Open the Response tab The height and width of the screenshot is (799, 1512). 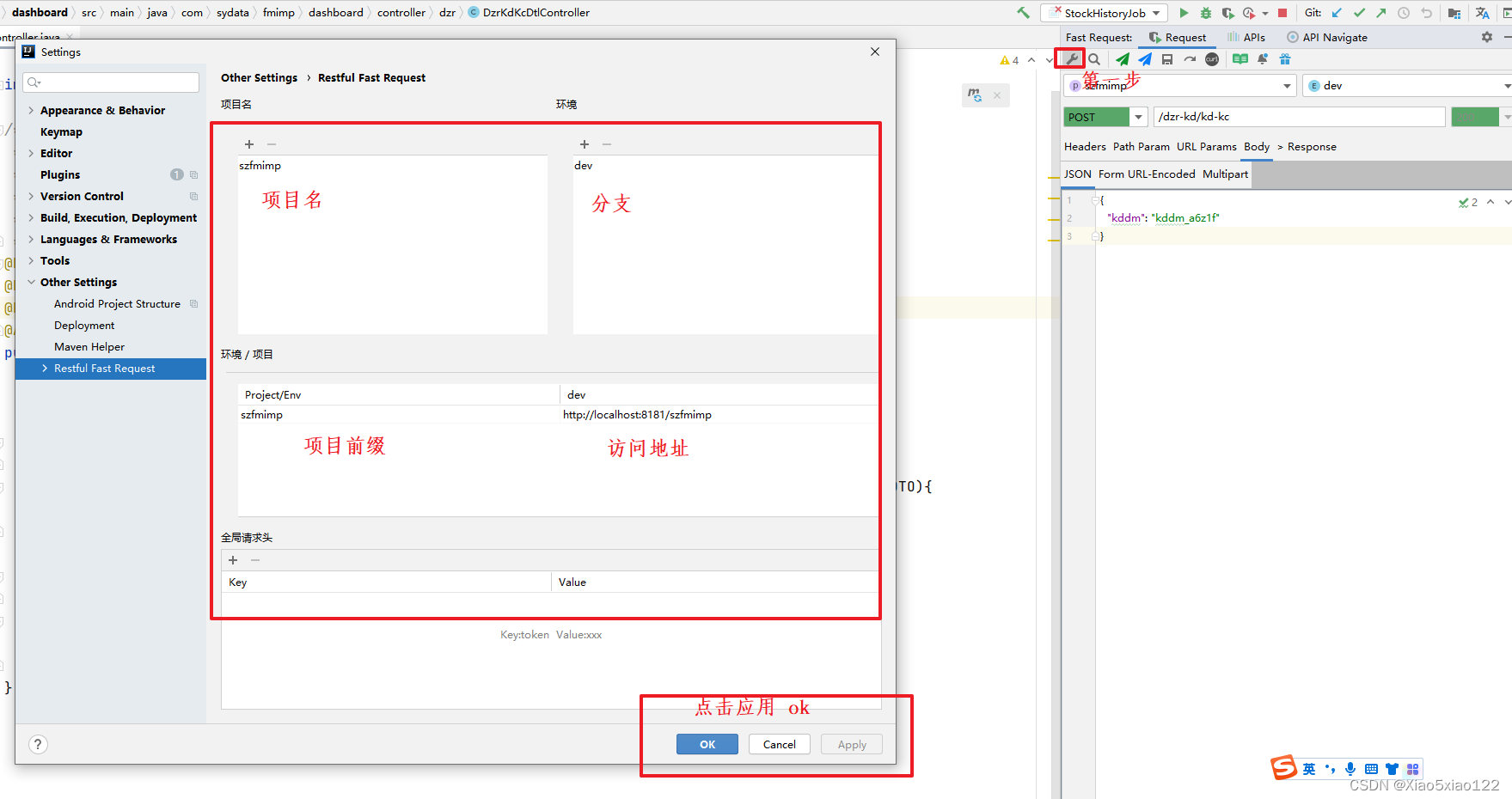click(1312, 147)
